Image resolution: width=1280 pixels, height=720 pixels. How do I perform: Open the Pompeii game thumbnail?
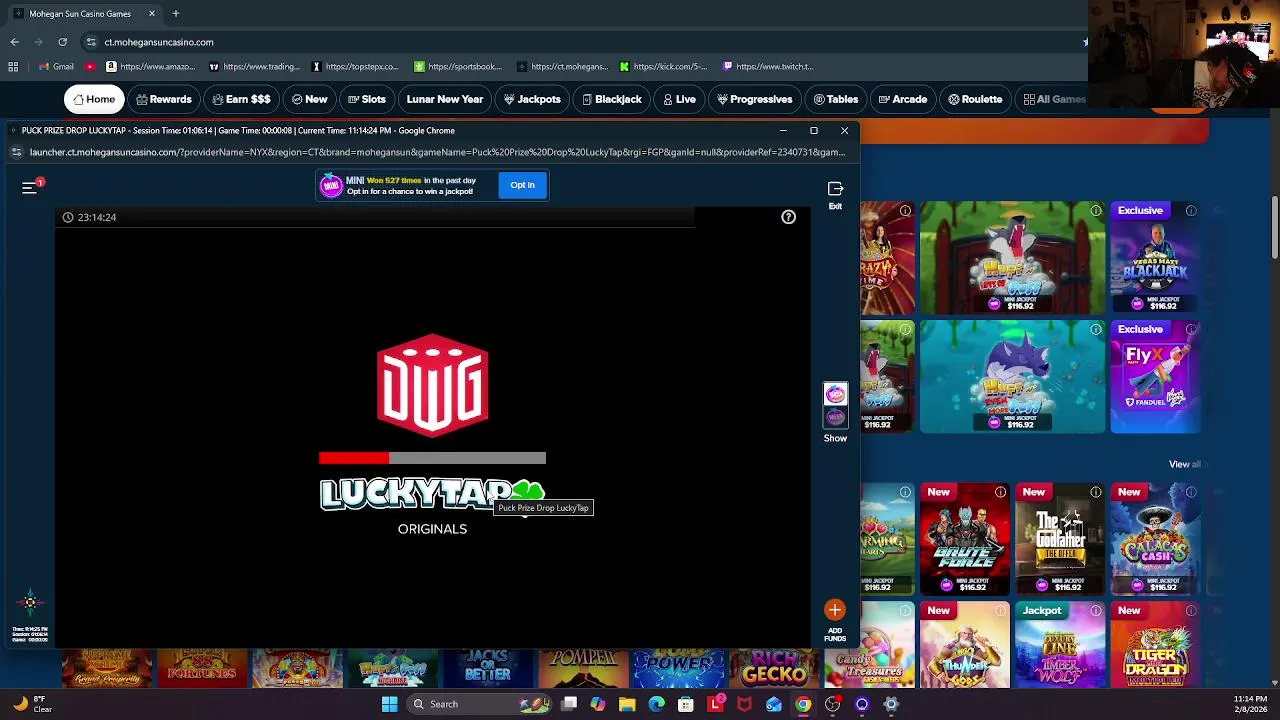[x=584, y=668]
